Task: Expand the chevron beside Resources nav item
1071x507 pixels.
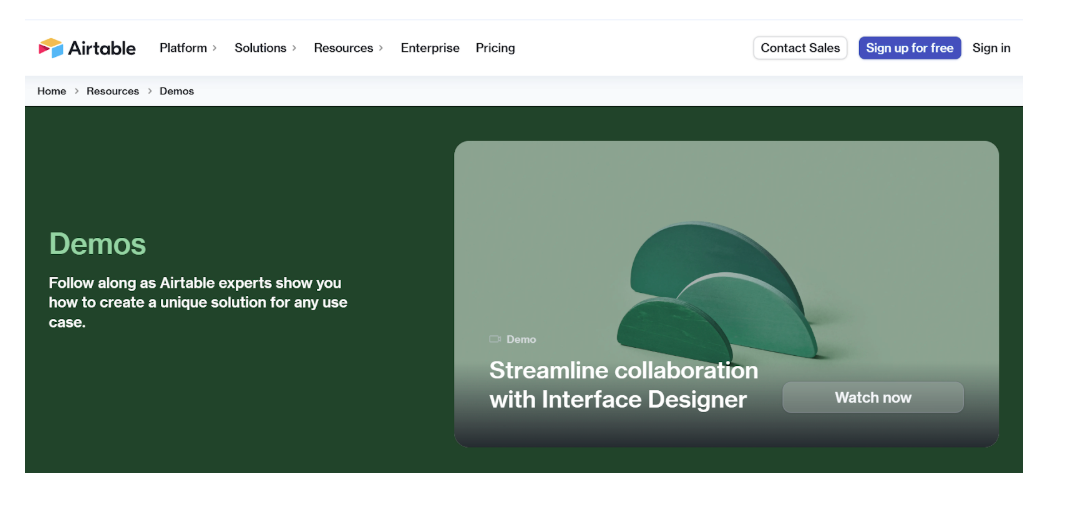Action: pos(381,48)
